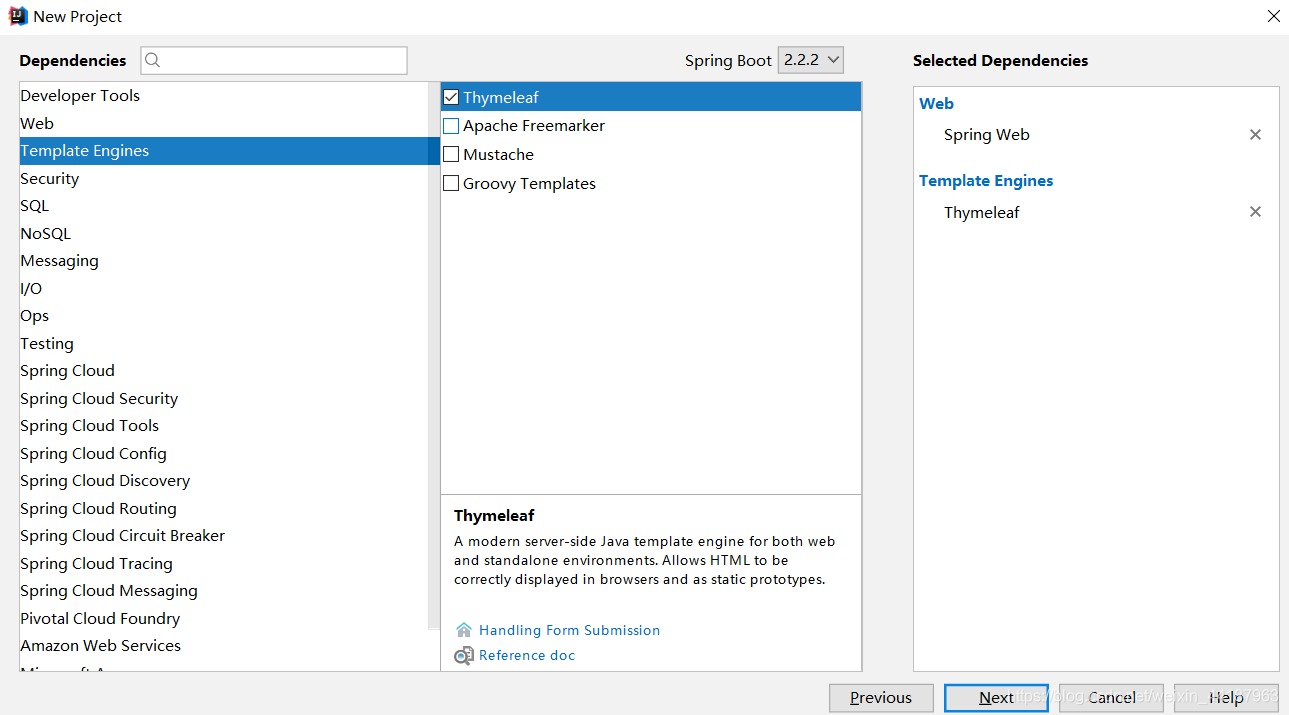The width and height of the screenshot is (1289, 715).
Task: Select the Testing category
Action: pyautogui.click(x=225, y=344)
